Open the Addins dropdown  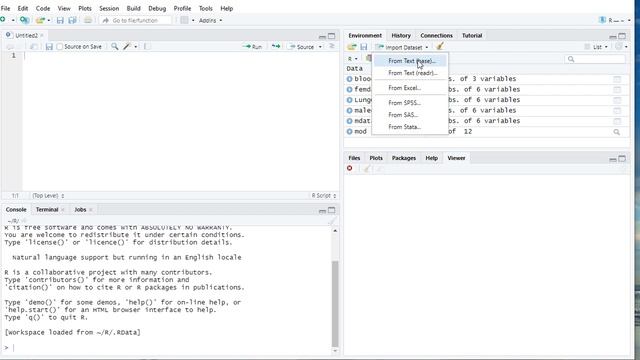click(x=211, y=20)
